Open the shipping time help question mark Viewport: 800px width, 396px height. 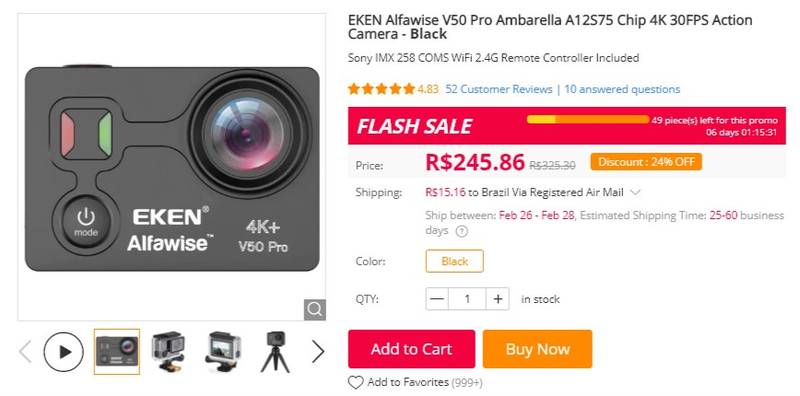(461, 231)
